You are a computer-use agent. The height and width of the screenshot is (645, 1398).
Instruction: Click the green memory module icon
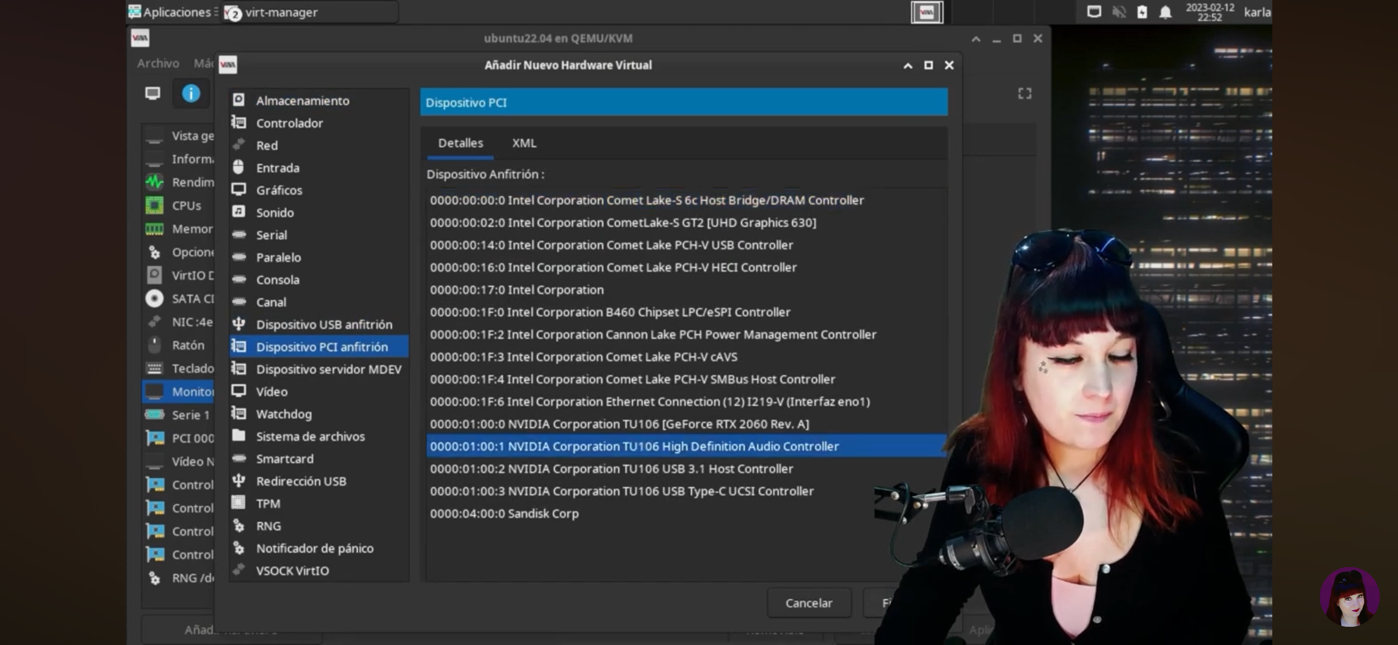pos(154,229)
